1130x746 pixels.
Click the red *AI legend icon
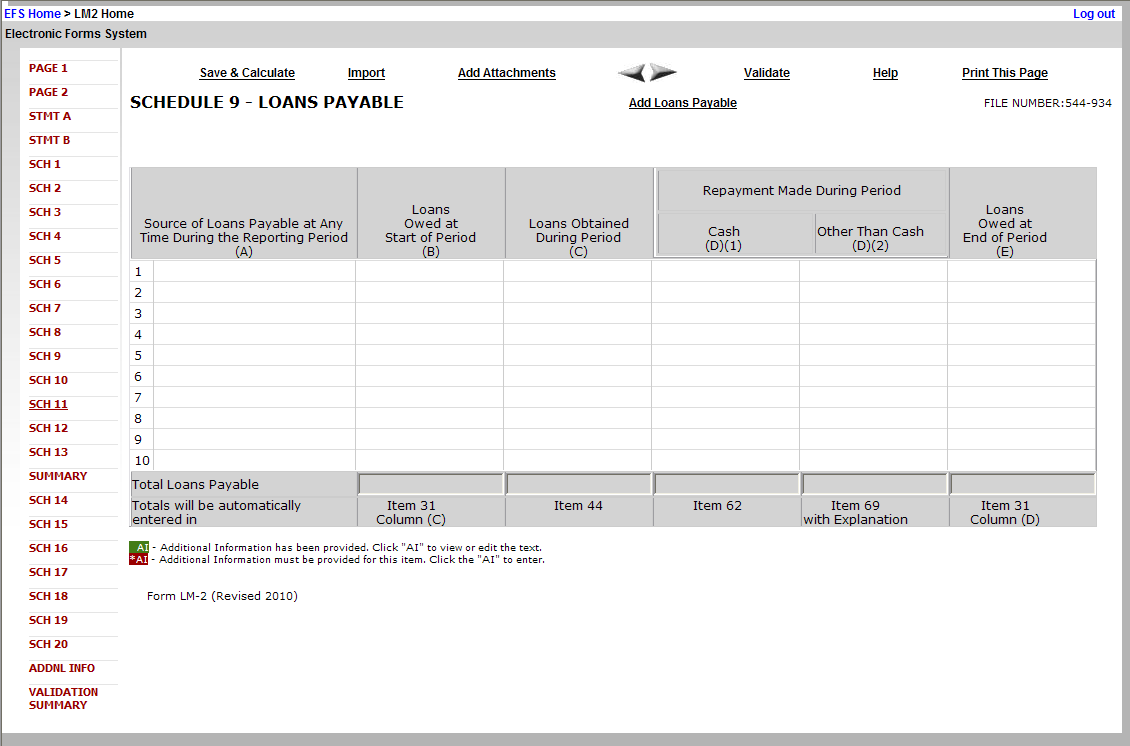coord(138,559)
